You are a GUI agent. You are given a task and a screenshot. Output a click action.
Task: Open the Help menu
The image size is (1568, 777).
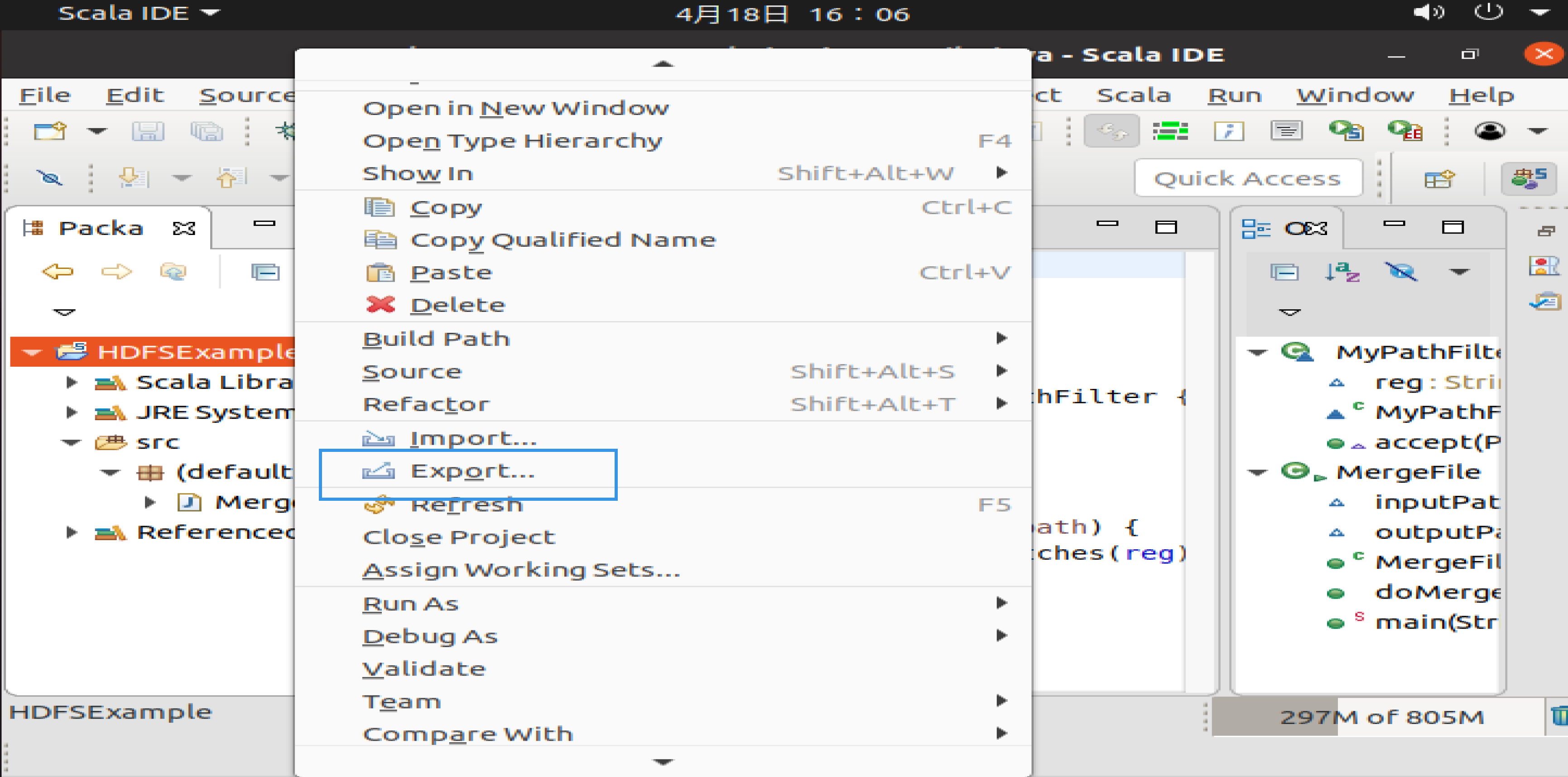click(x=1481, y=96)
